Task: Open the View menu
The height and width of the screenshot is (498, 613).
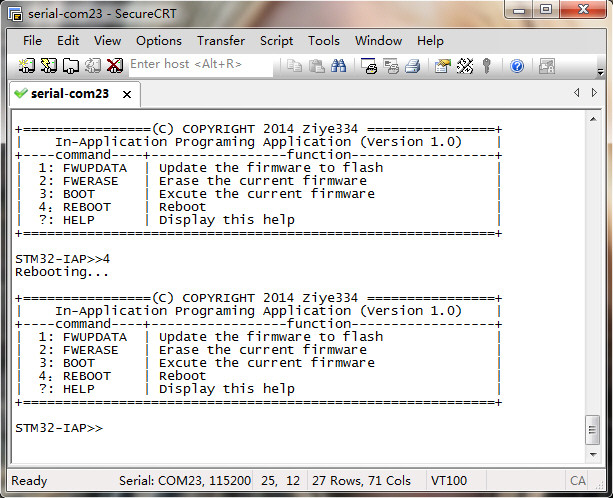Action: [108, 41]
